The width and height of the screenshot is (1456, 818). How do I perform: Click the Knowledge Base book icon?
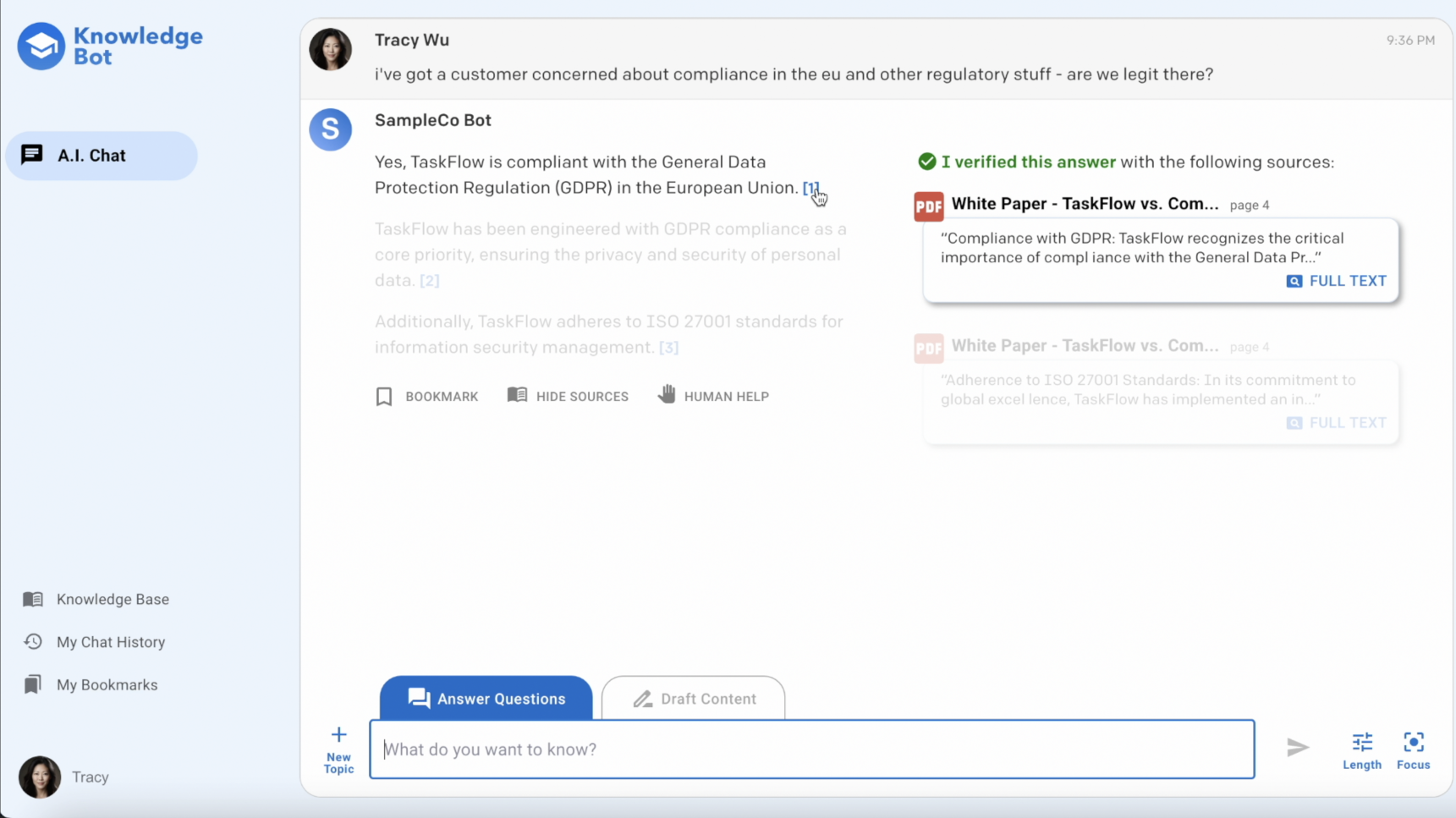tap(33, 599)
